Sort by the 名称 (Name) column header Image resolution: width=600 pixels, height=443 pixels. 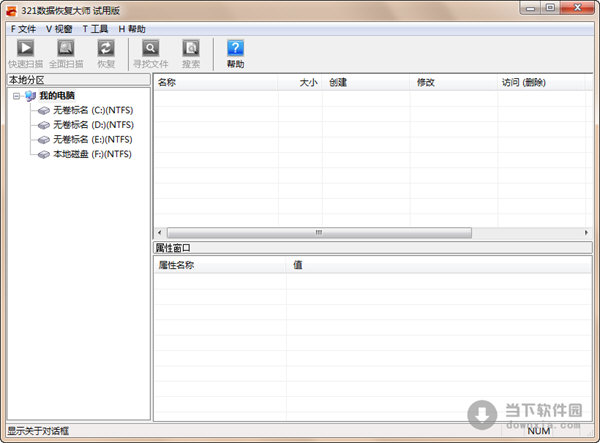click(x=216, y=83)
